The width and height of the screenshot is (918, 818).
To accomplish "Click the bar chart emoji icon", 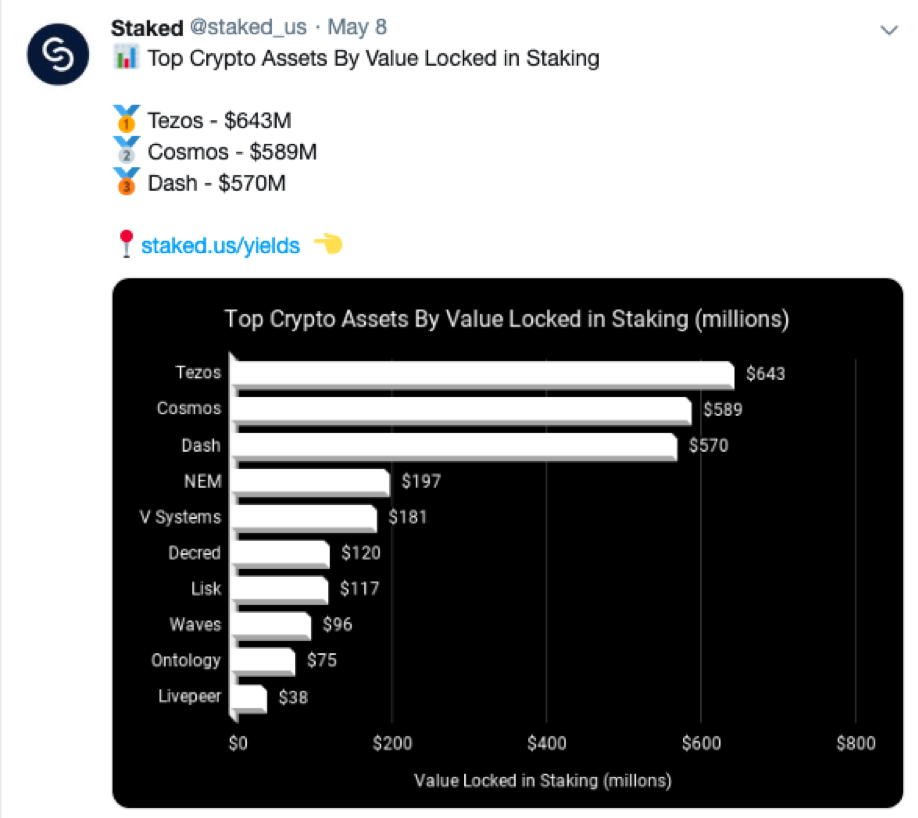I will [126, 58].
